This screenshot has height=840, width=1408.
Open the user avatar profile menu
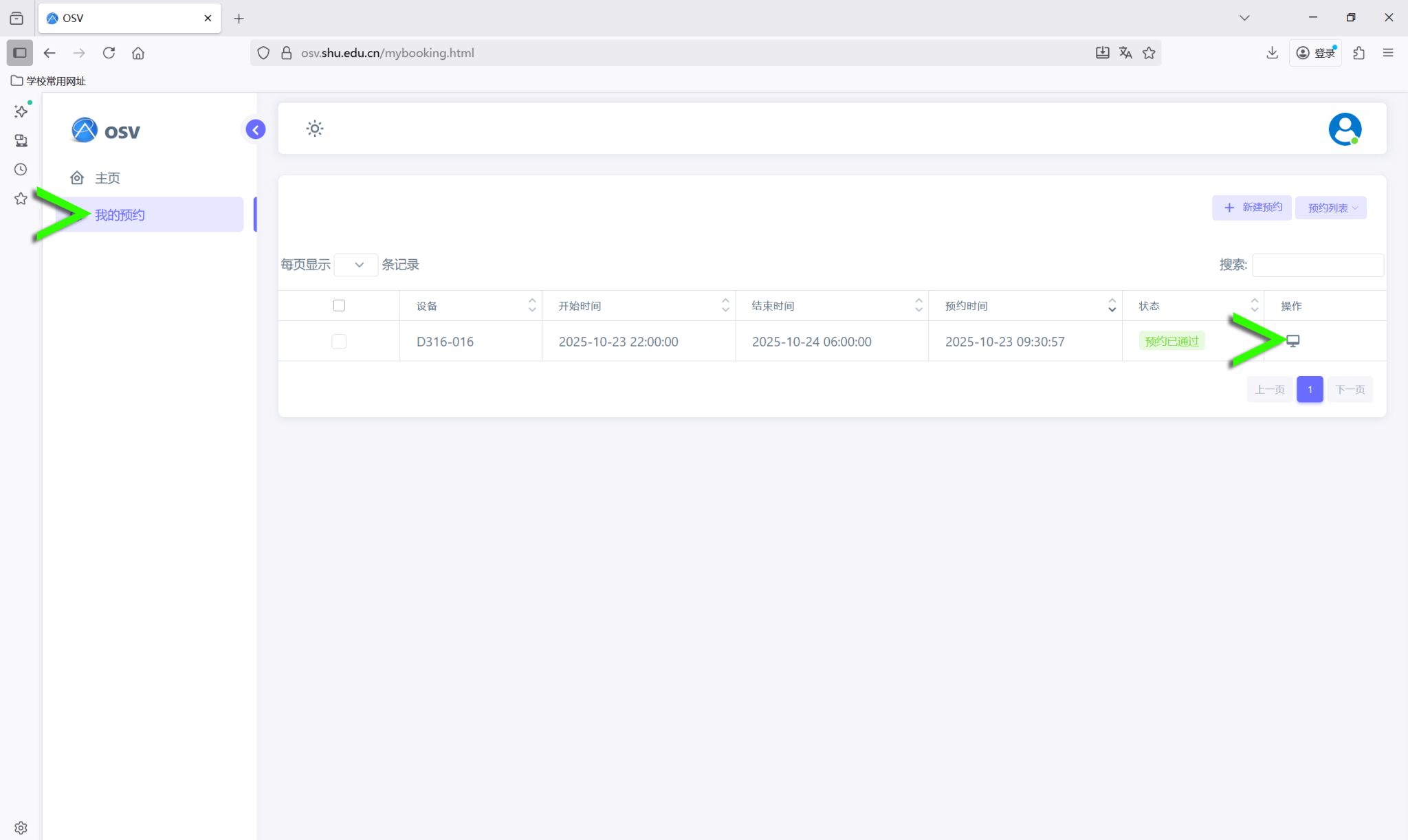[x=1344, y=129]
